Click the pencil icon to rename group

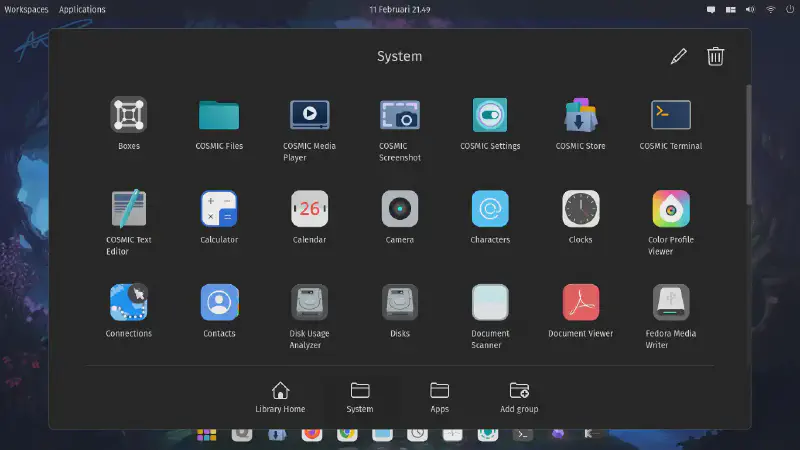(679, 57)
